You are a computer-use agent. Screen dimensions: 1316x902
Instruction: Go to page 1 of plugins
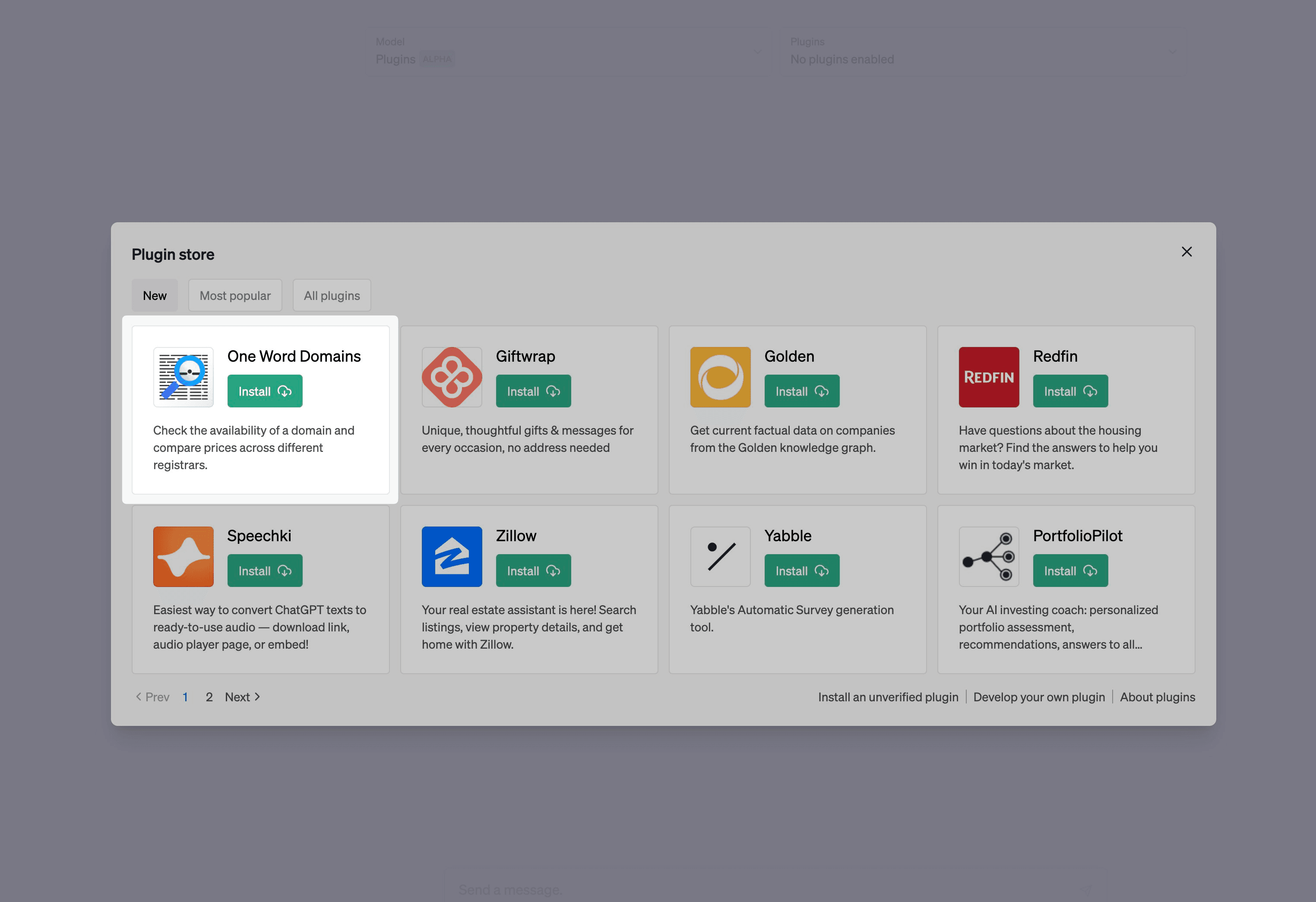[x=185, y=697]
